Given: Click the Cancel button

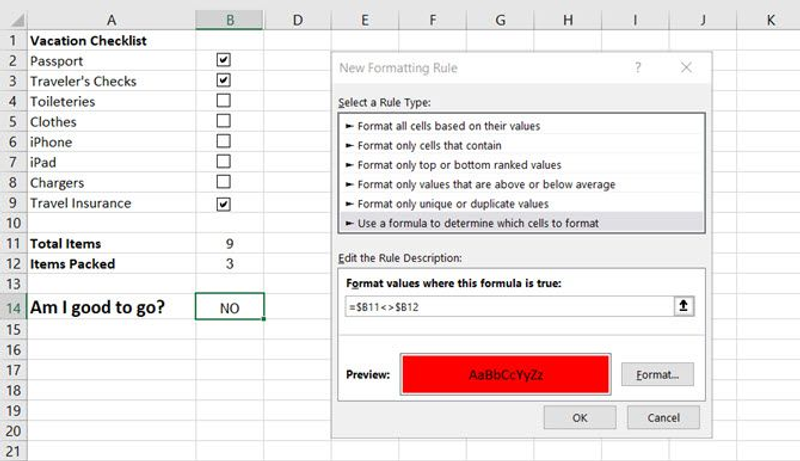Looking at the screenshot, I should pos(663,418).
